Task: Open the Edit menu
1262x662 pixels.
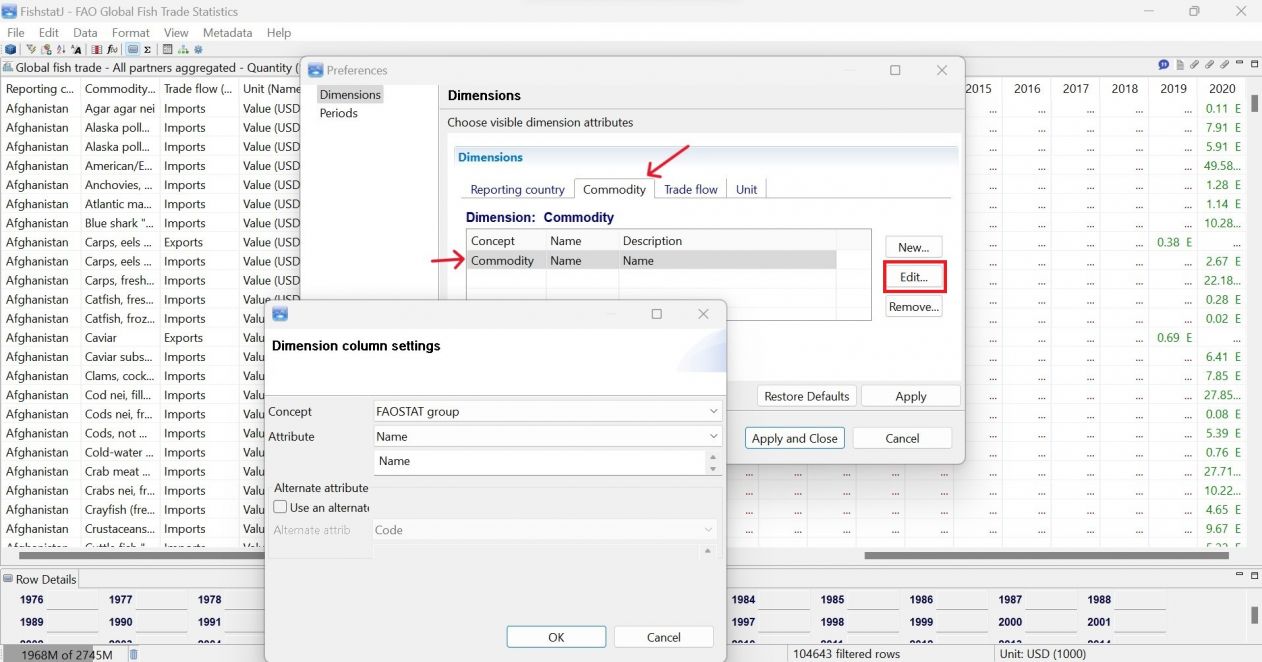Action: coord(49,32)
